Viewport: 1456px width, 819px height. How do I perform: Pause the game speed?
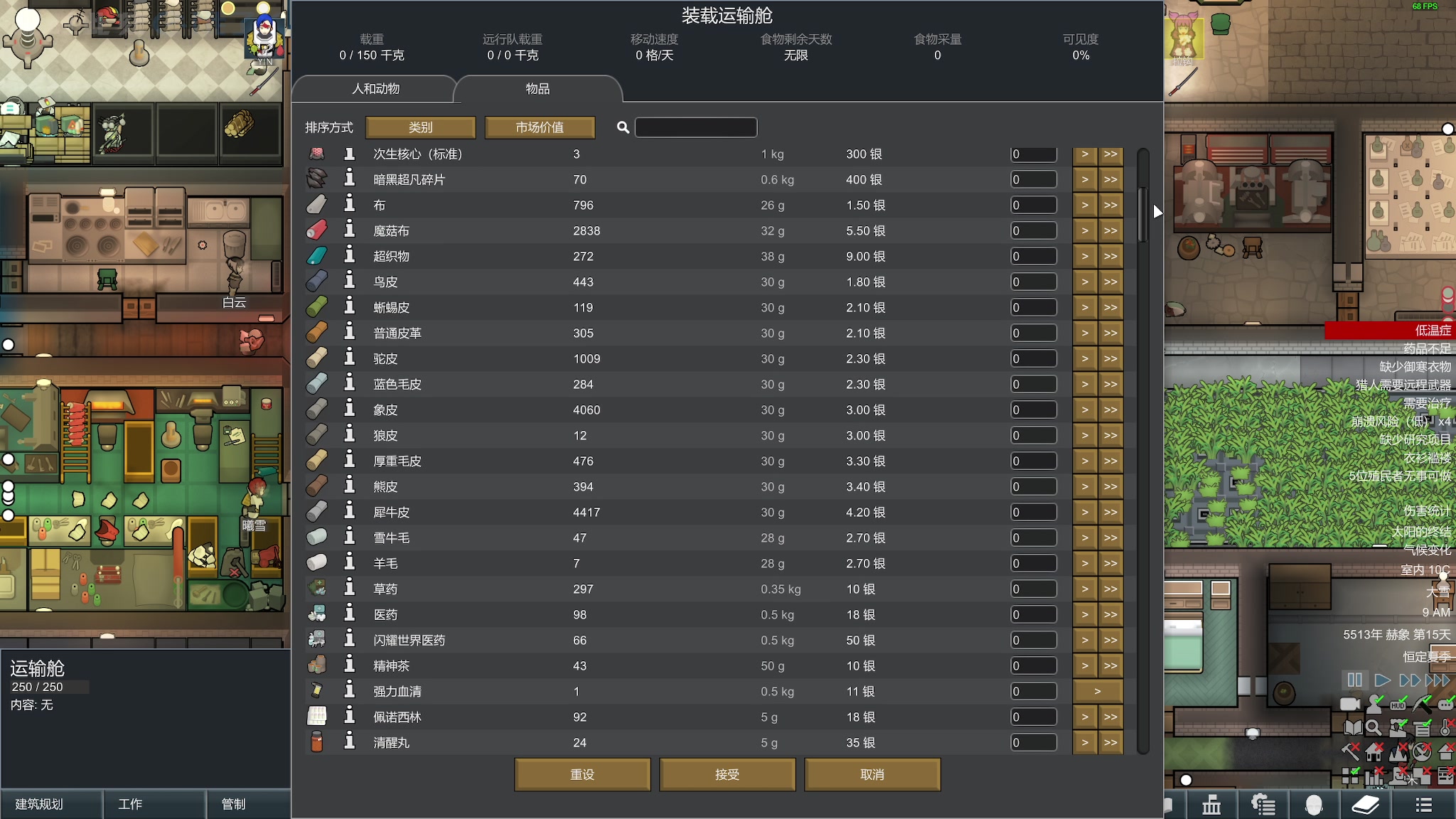[1355, 680]
